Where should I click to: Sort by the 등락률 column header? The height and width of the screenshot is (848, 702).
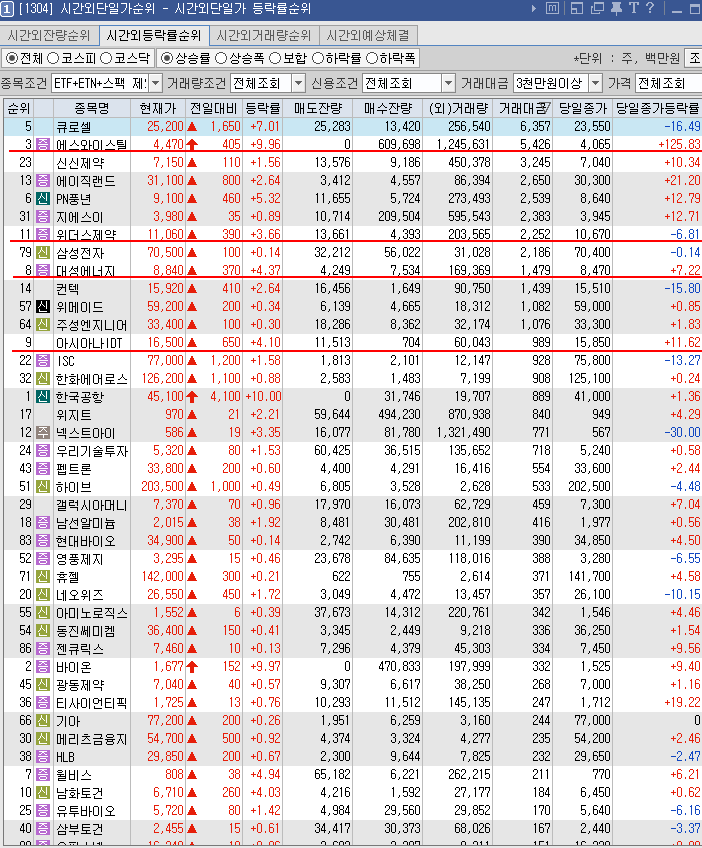(262, 108)
